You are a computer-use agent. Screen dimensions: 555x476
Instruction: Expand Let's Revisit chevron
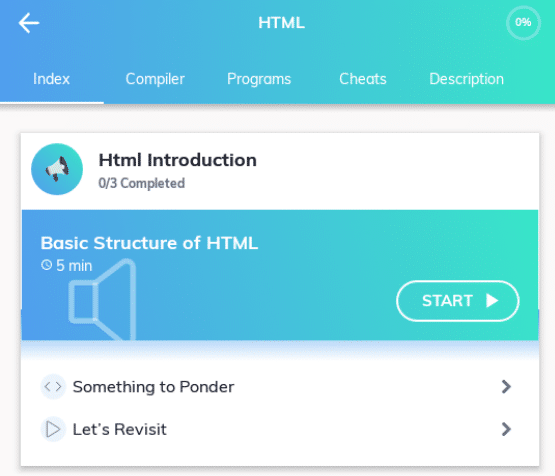[507, 429]
